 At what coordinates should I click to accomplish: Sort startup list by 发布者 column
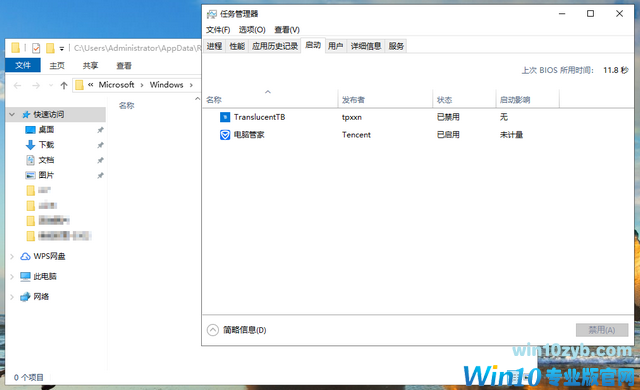coord(385,100)
